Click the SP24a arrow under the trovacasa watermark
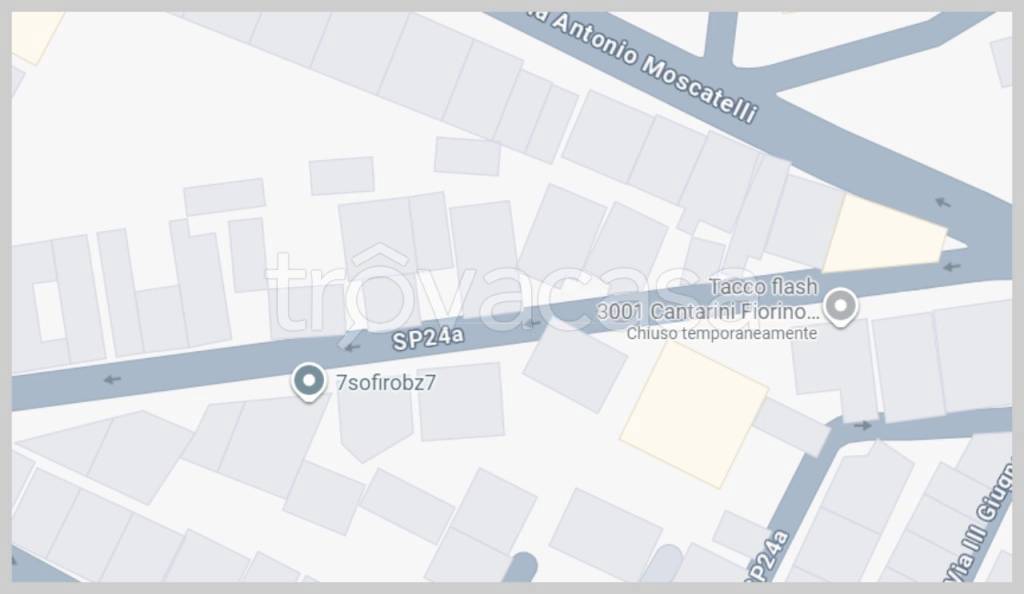 (532, 323)
